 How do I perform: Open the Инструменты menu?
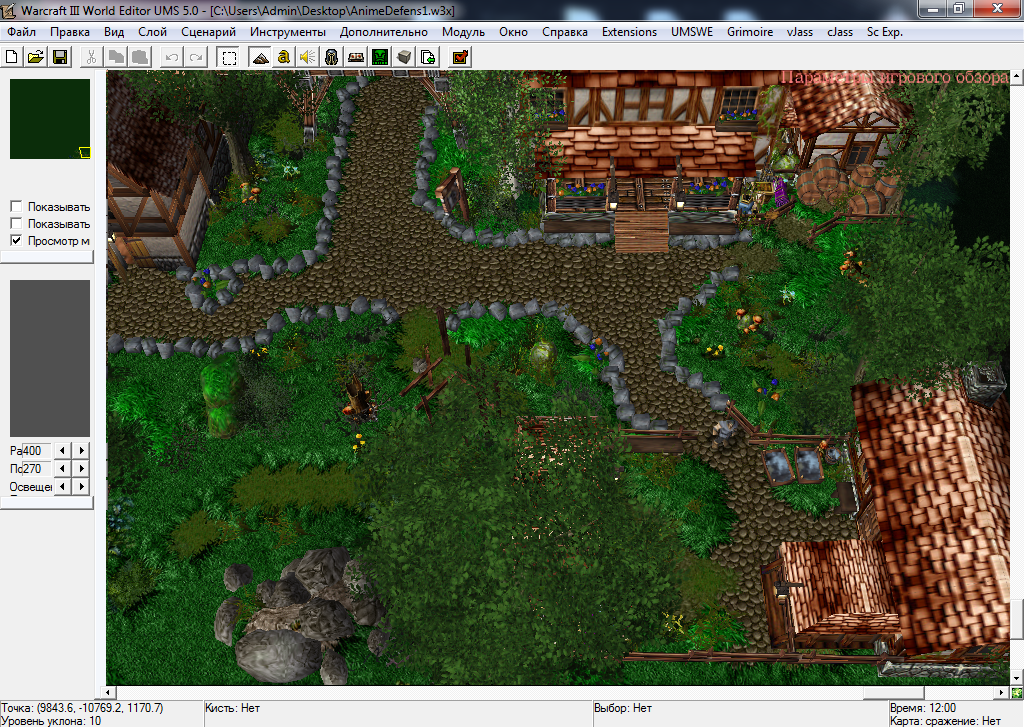pos(287,32)
